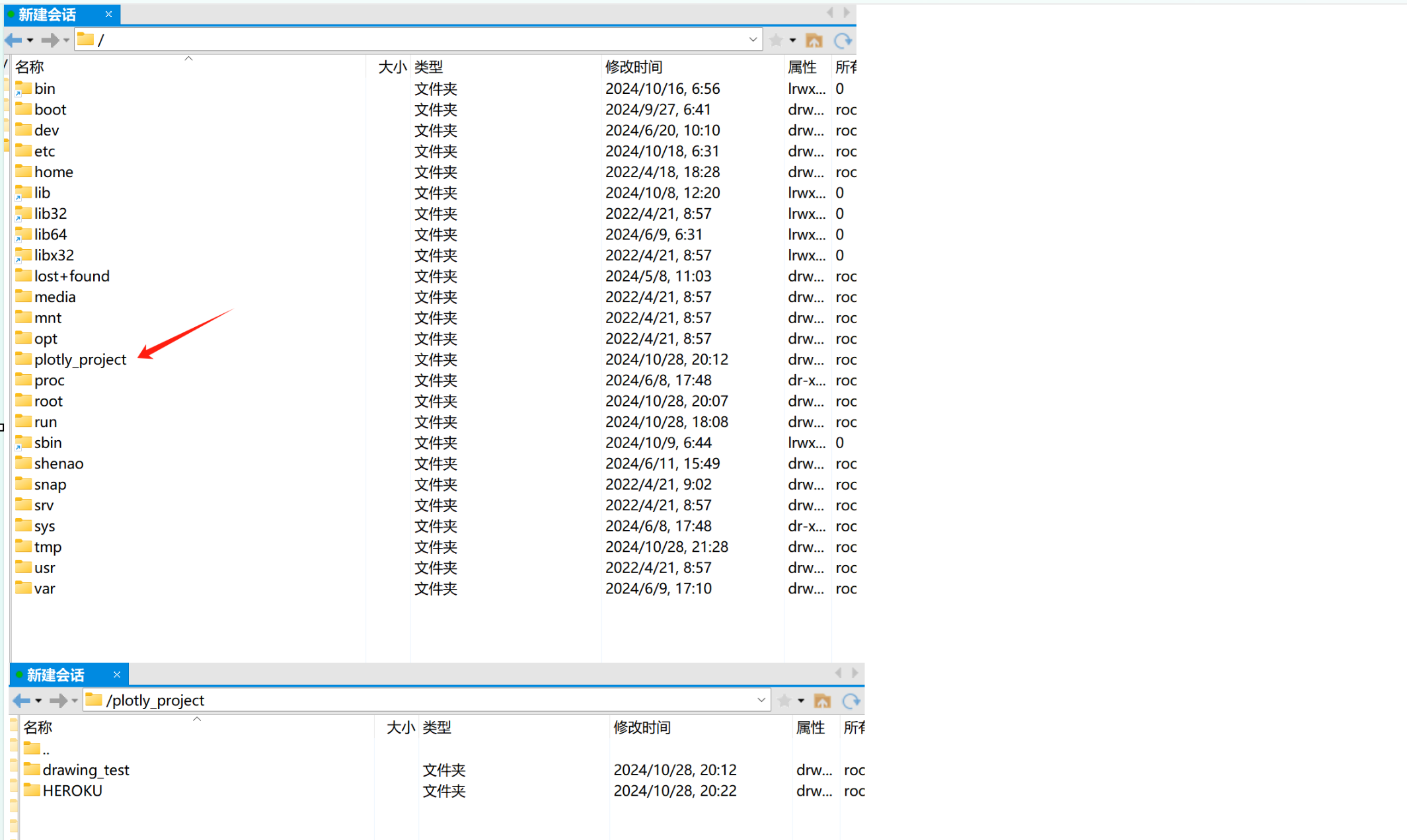1407x840 pixels.
Task: Select the plotly_project folder
Action: click(x=80, y=360)
